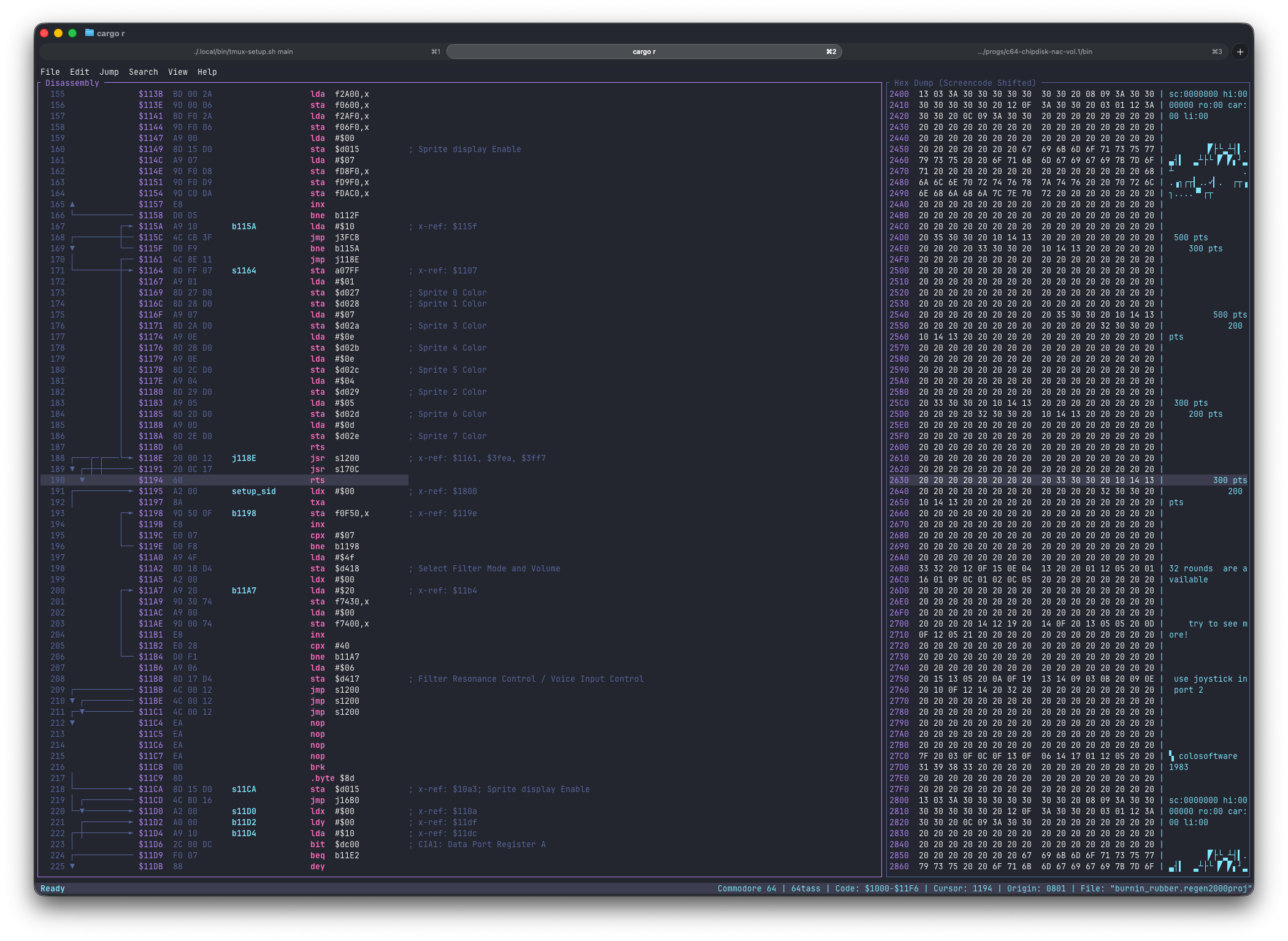Click the folder icon in the window title bar
The width and height of the screenshot is (1288, 941).
tap(90, 33)
